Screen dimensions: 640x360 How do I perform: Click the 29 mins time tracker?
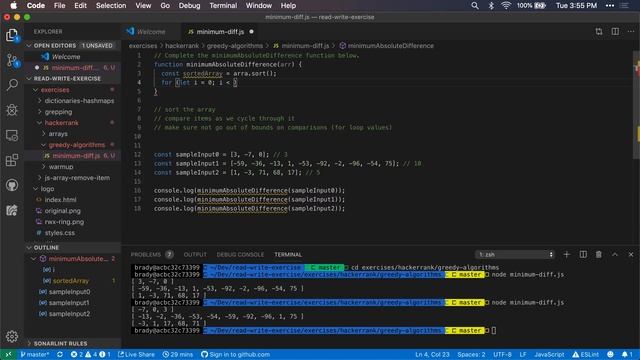(x=178, y=354)
